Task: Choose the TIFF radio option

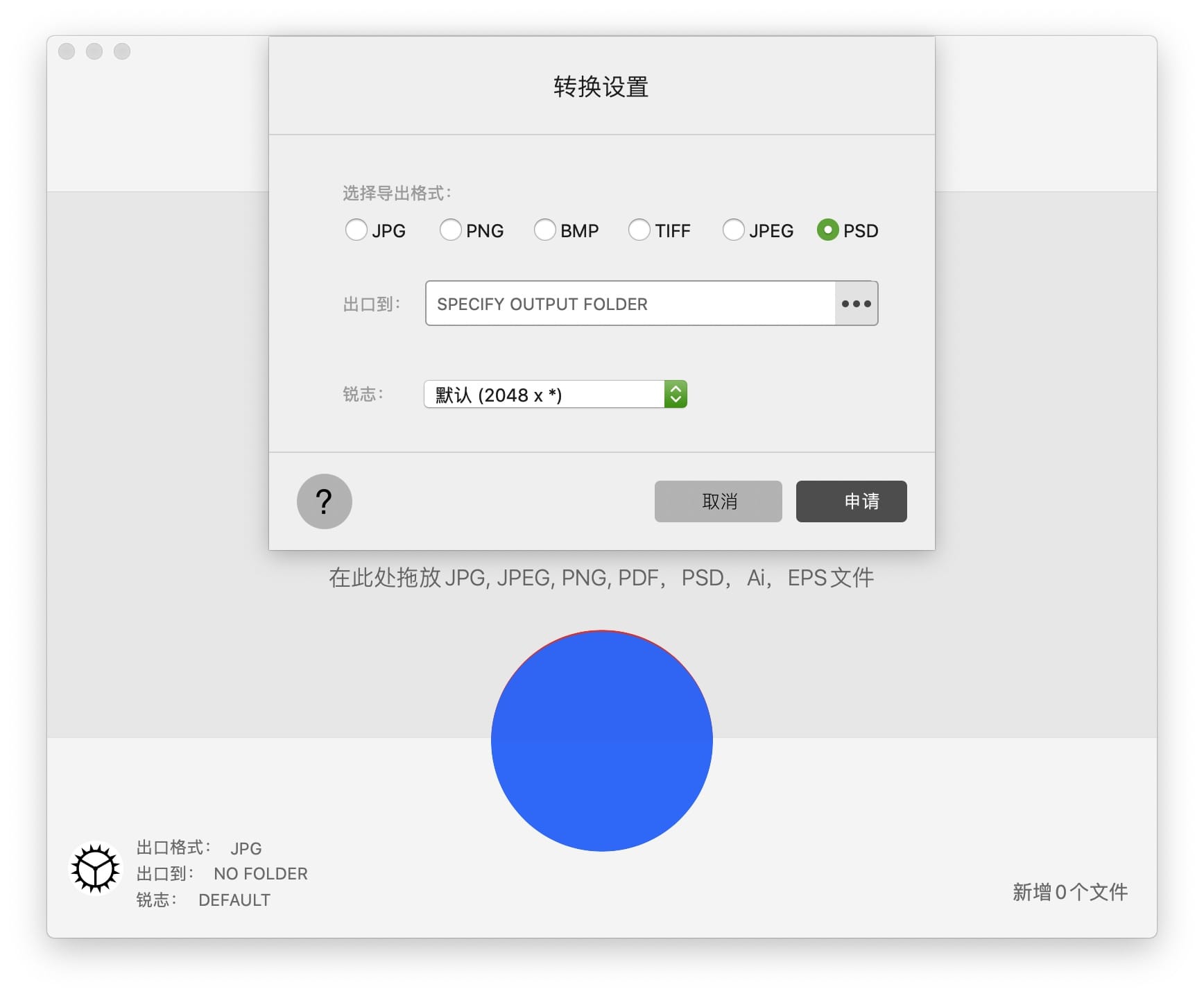Action: [x=639, y=230]
